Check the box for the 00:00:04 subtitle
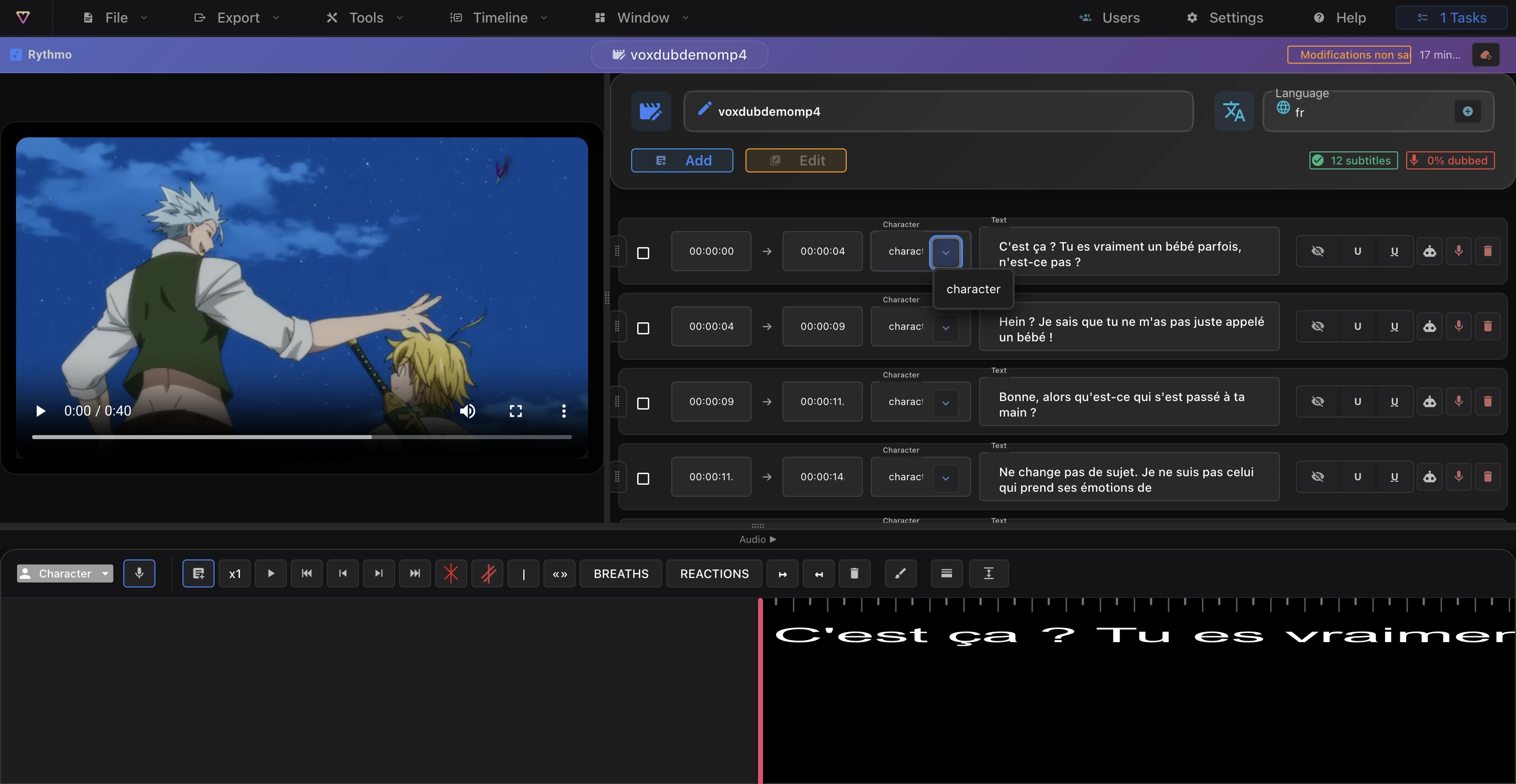The image size is (1516, 784). pos(643,328)
